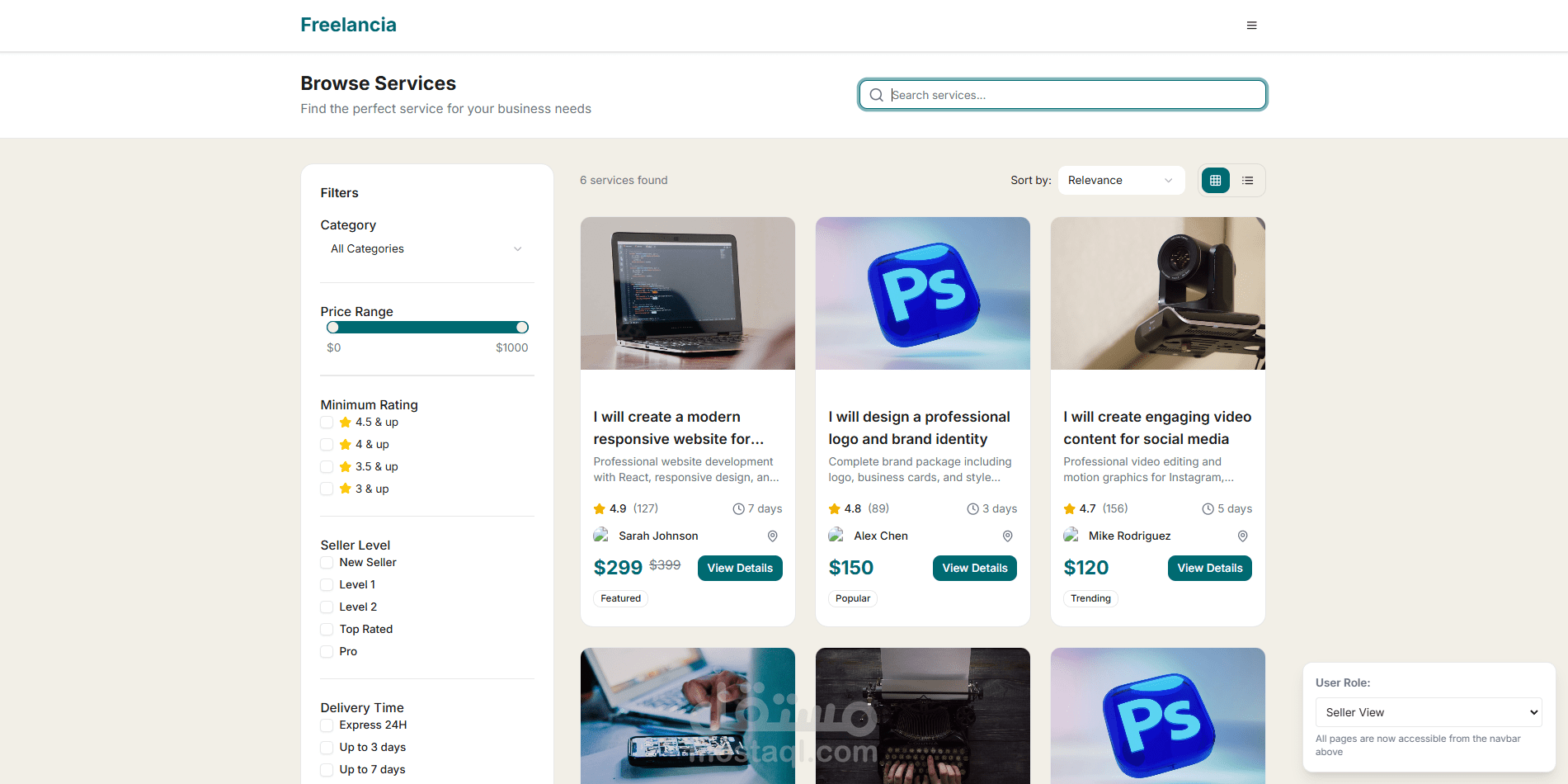
Task: Click the clock icon next to 7 days
Action: (738, 508)
